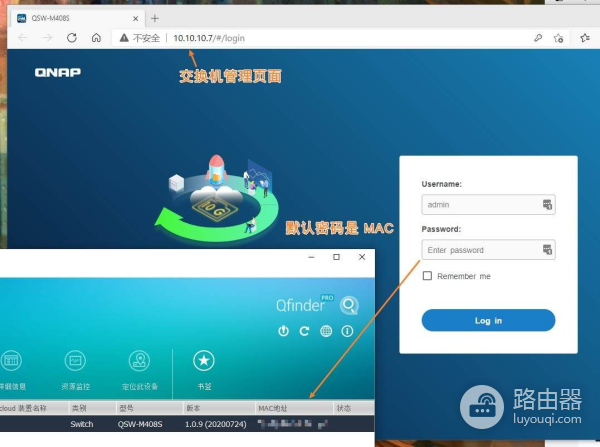Screen dimensions: 600x447
Task: Open the saved passwords key icon
Action: click(538, 38)
